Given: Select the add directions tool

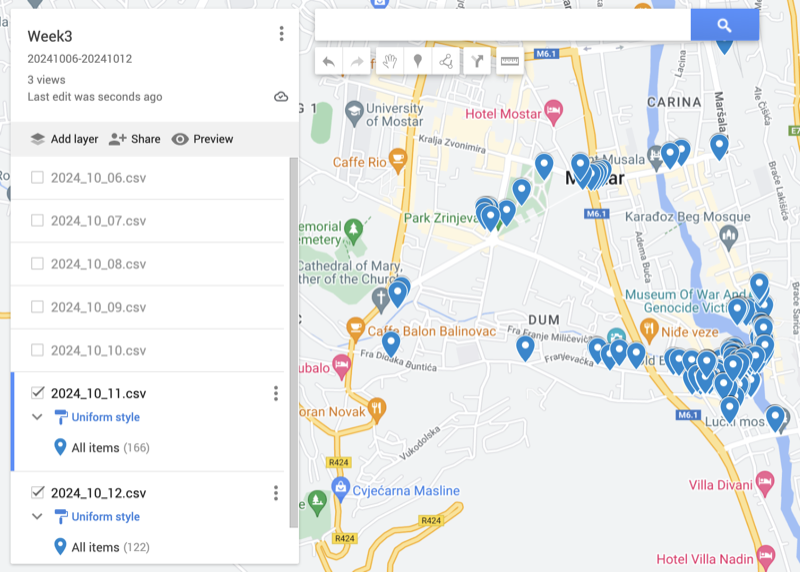Looking at the screenshot, I should (478, 62).
